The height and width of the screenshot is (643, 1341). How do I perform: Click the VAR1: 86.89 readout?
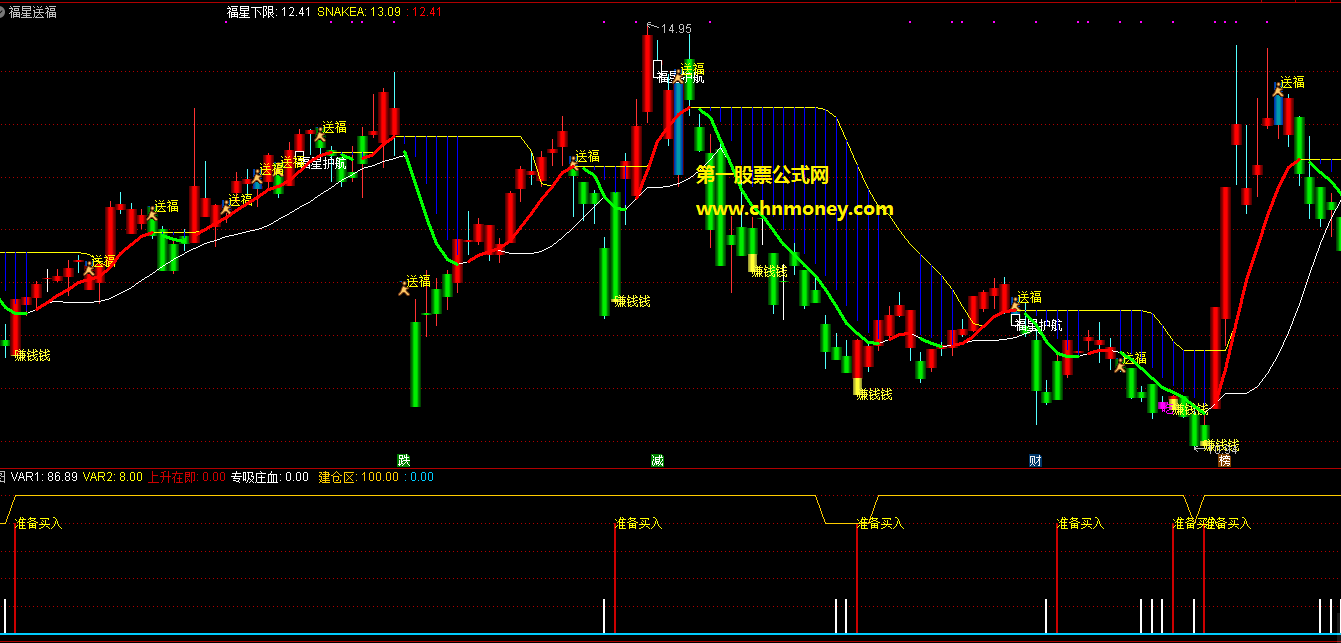point(44,477)
